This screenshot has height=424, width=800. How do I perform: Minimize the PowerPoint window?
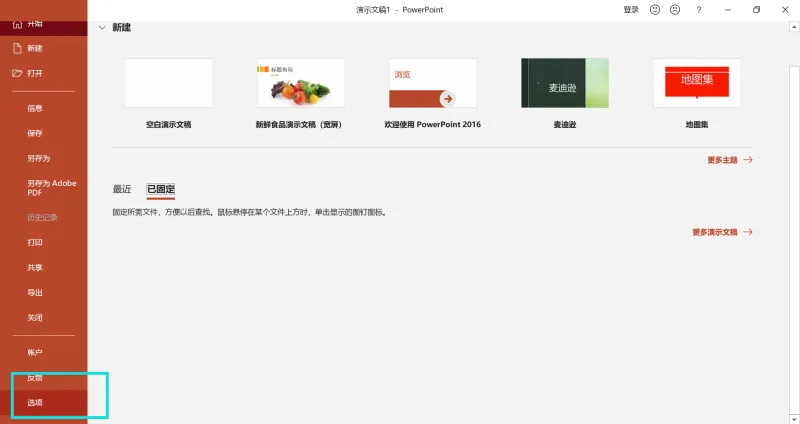coord(728,10)
